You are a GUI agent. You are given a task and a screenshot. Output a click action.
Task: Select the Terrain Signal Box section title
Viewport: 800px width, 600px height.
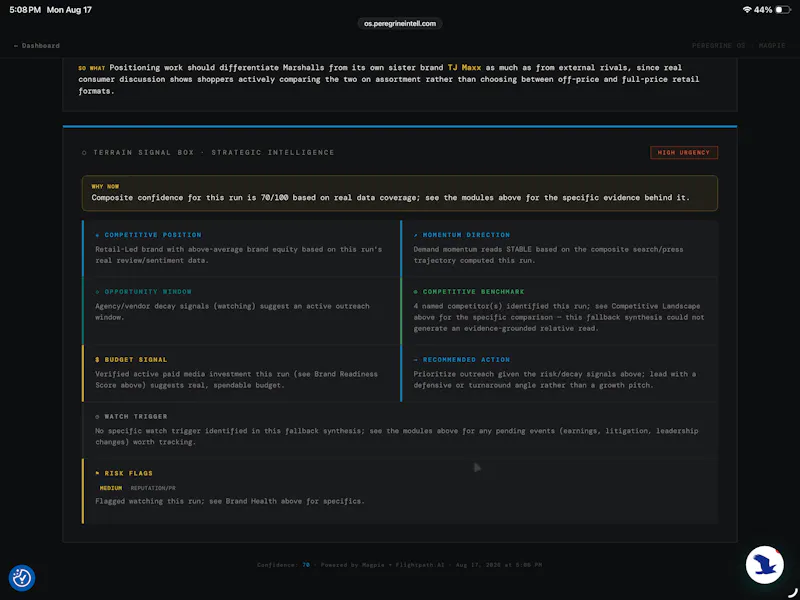[213, 153]
